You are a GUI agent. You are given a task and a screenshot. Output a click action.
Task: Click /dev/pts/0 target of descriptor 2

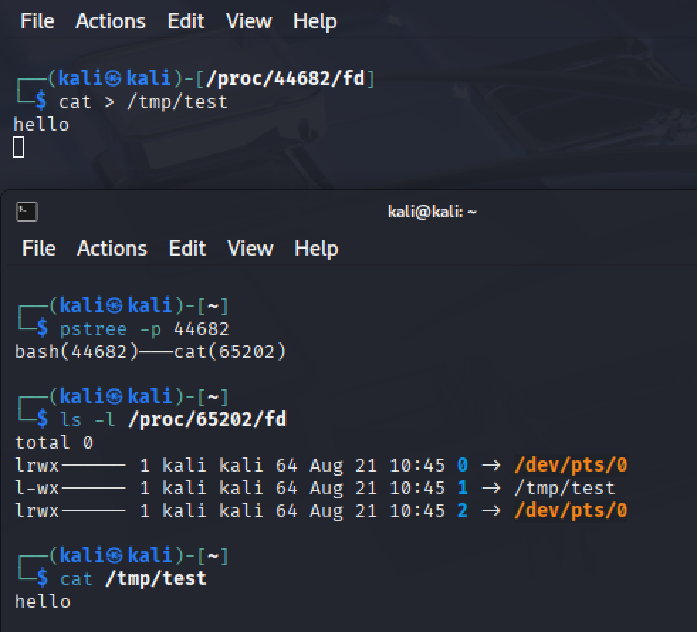point(571,510)
